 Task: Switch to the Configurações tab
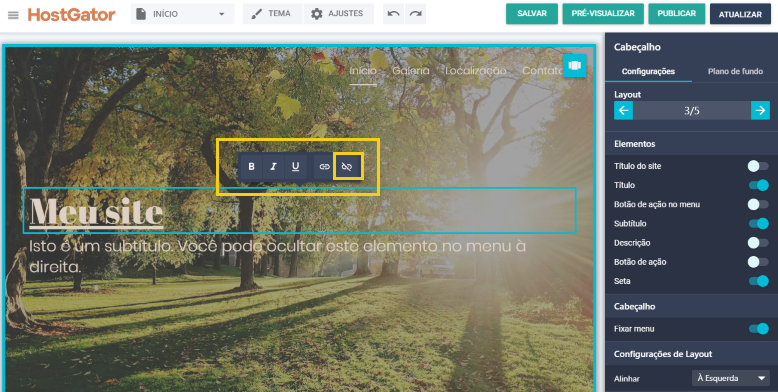point(648,71)
